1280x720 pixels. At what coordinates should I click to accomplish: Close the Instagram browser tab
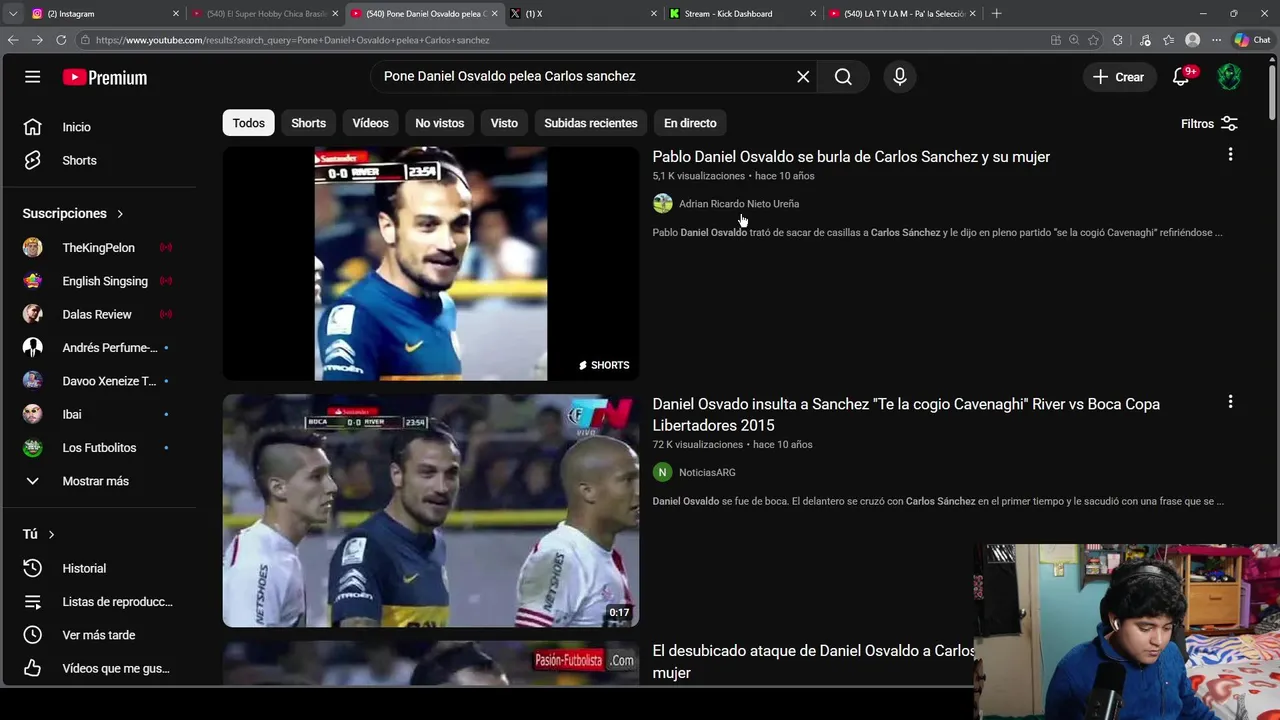[176, 14]
